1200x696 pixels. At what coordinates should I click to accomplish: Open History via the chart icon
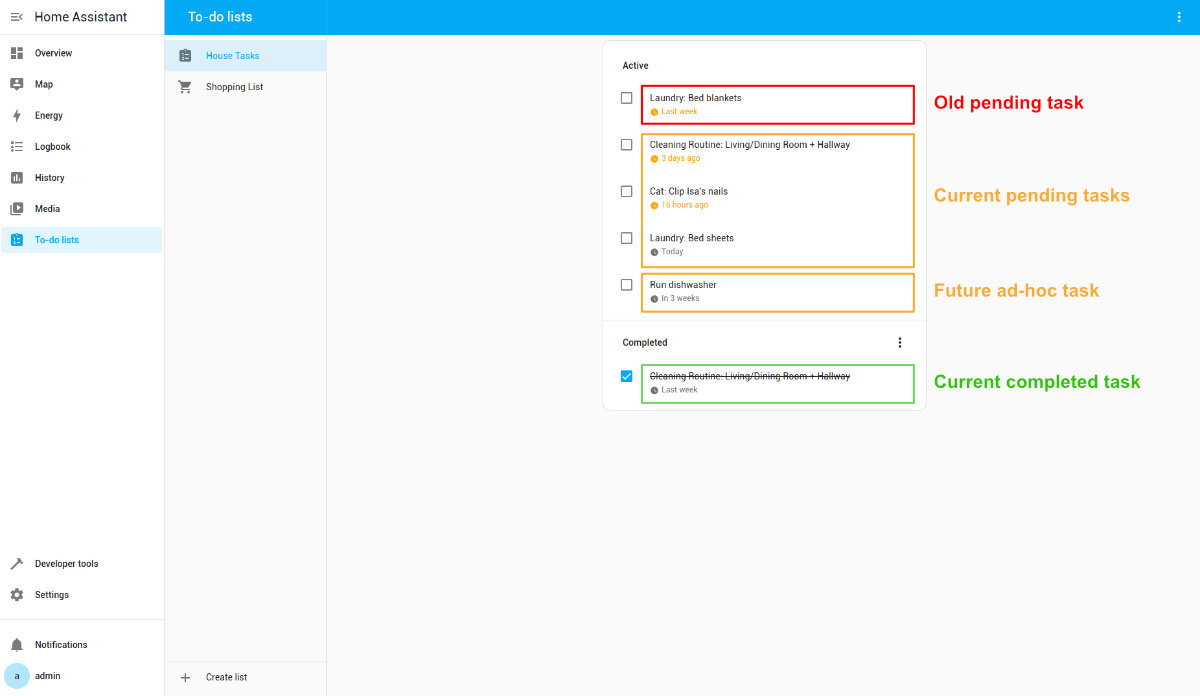[17, 177]
